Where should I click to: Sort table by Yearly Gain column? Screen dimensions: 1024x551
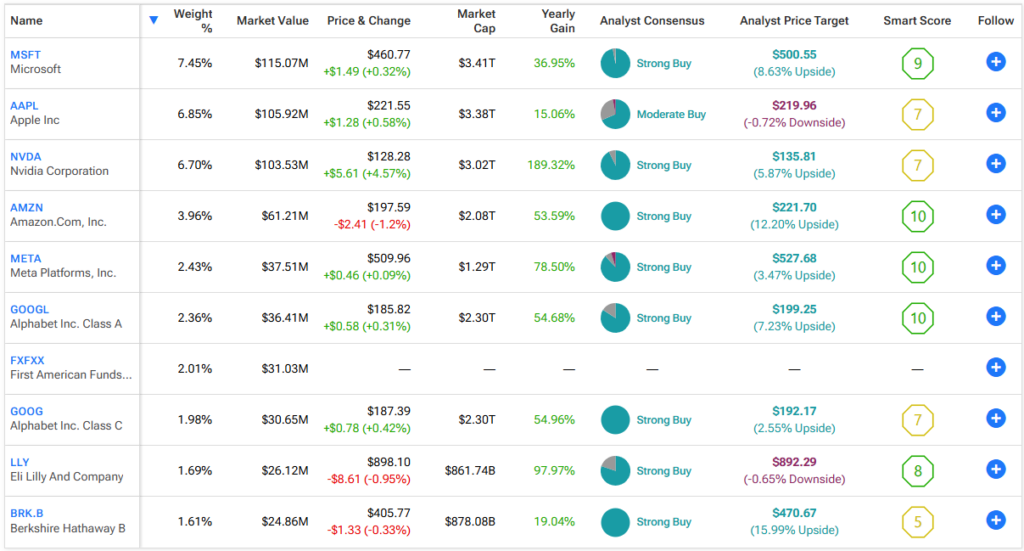[x=557, y=21]
